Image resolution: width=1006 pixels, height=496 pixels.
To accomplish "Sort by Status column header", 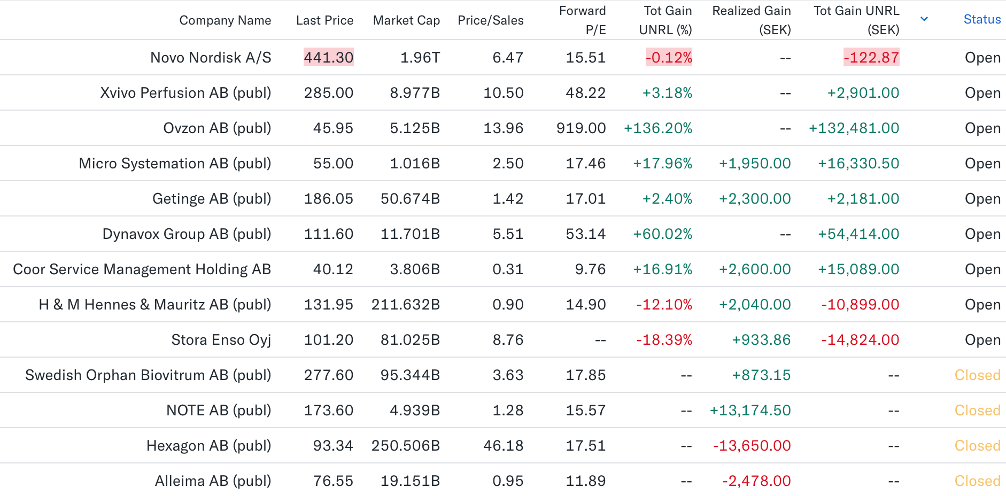I will [982, 20].
